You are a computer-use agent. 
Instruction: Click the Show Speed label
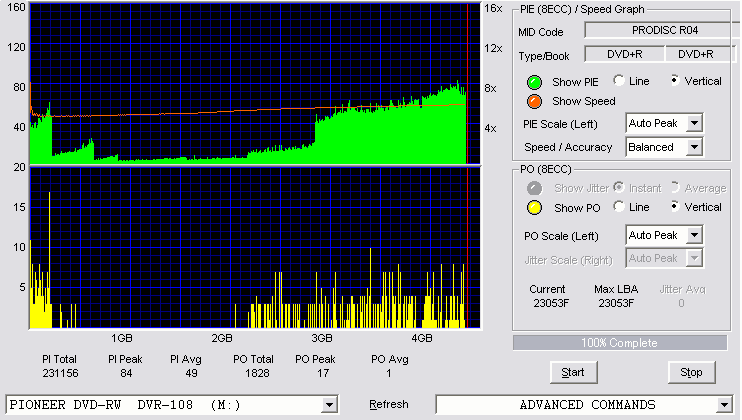[x=583, y=101]
